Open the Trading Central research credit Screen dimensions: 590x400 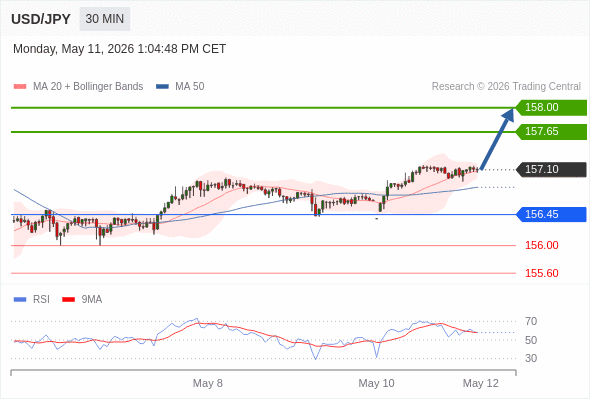click(x=506, y=87)
